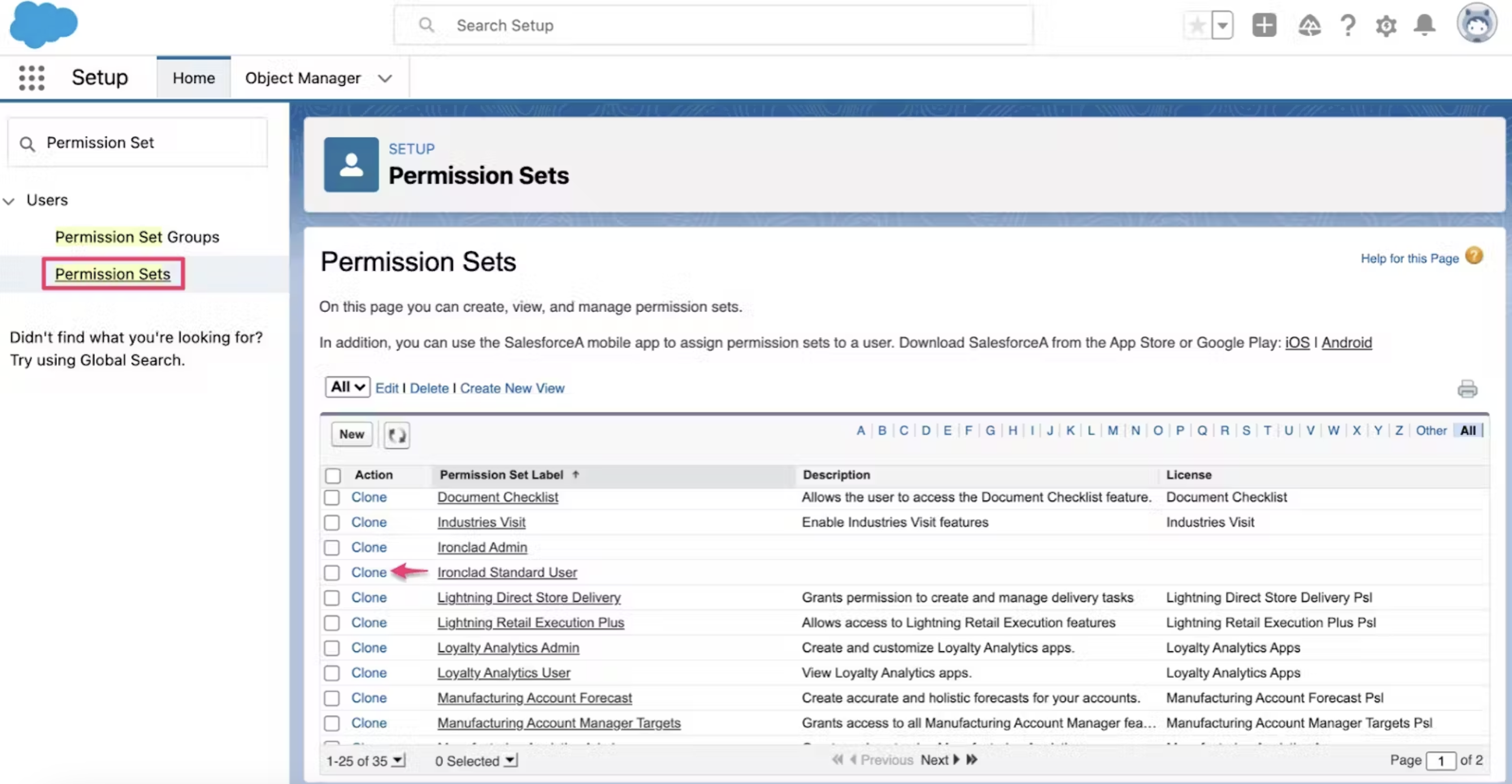Click the Delete view link
This screenshot has width=1512, height=784.
(x=429, y=388)
